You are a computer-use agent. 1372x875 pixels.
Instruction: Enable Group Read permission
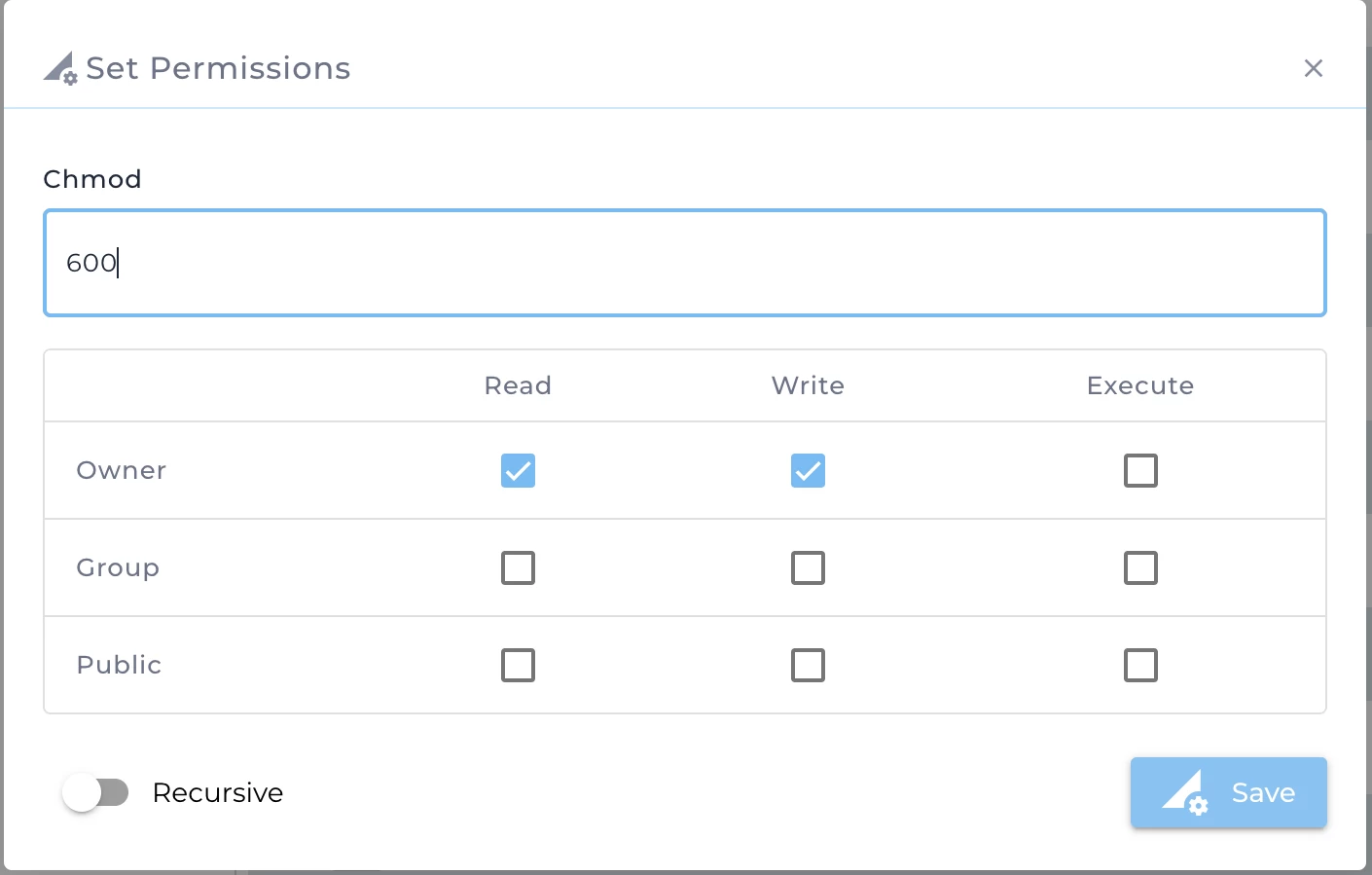(518, 568)
